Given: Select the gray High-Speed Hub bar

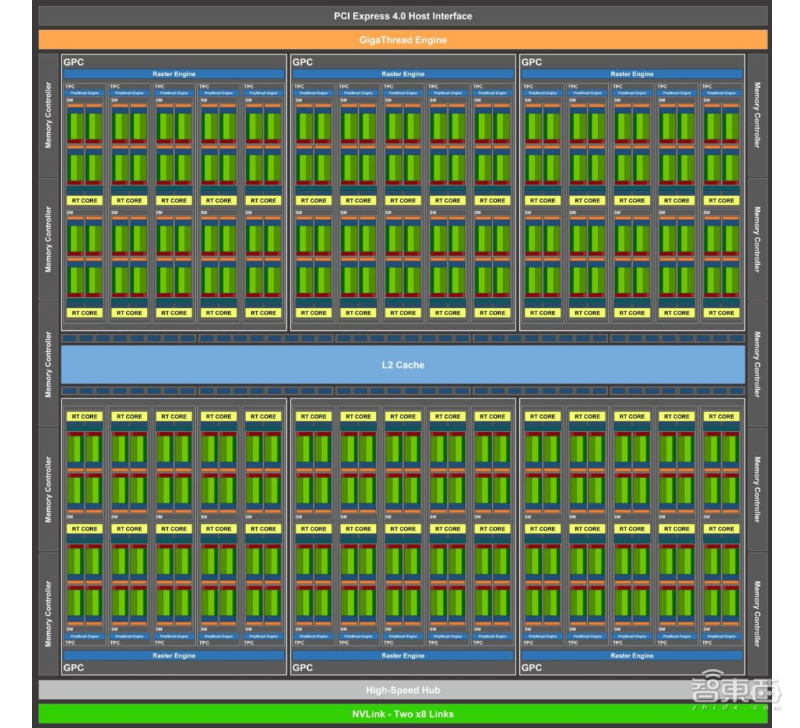Looking at the screenshot, I should [x=403, y=690].
